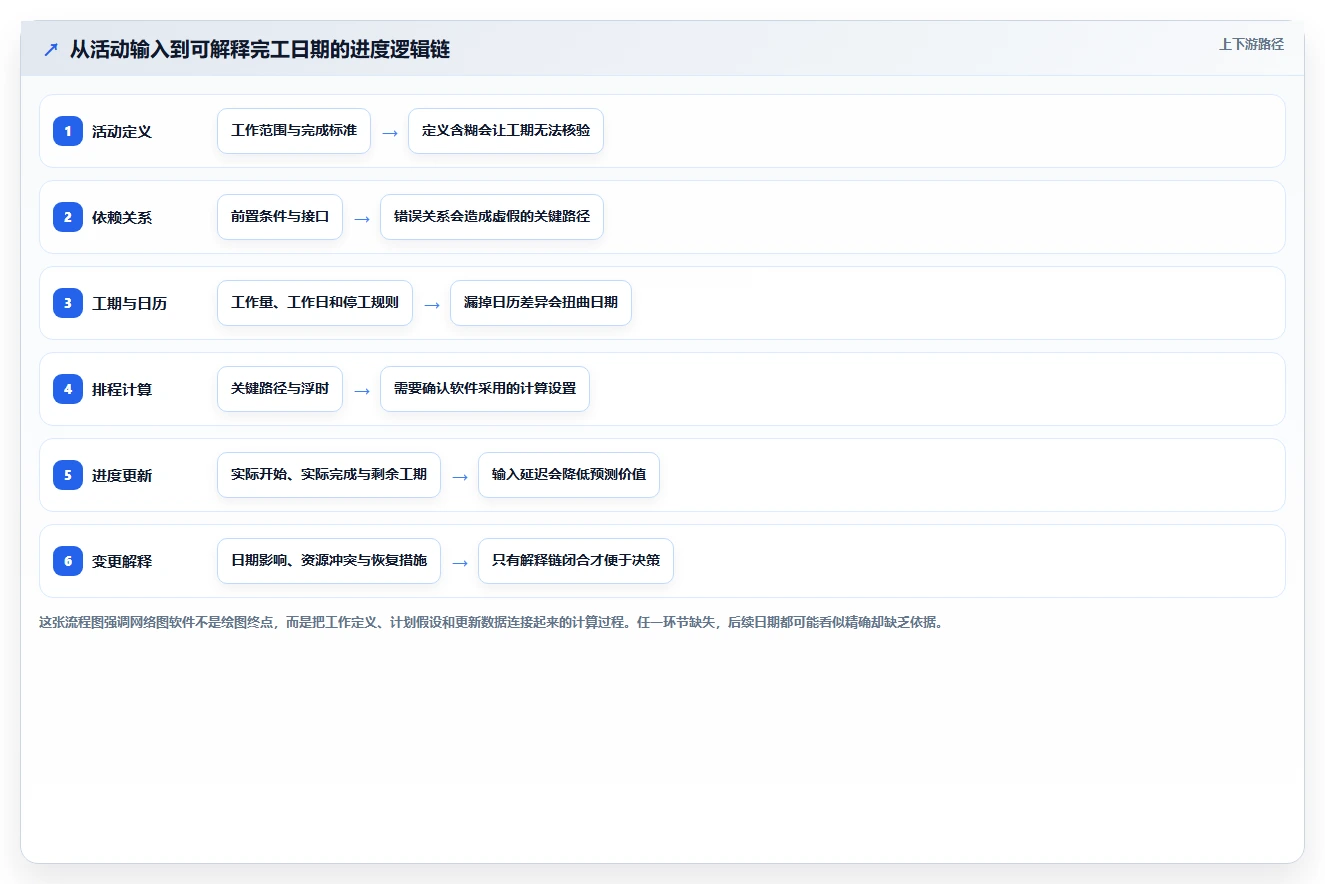The height and width of the screenshot is (884, 1325).
Task: Click the 关键路径与浮时 box
Action: click(280, 389)
